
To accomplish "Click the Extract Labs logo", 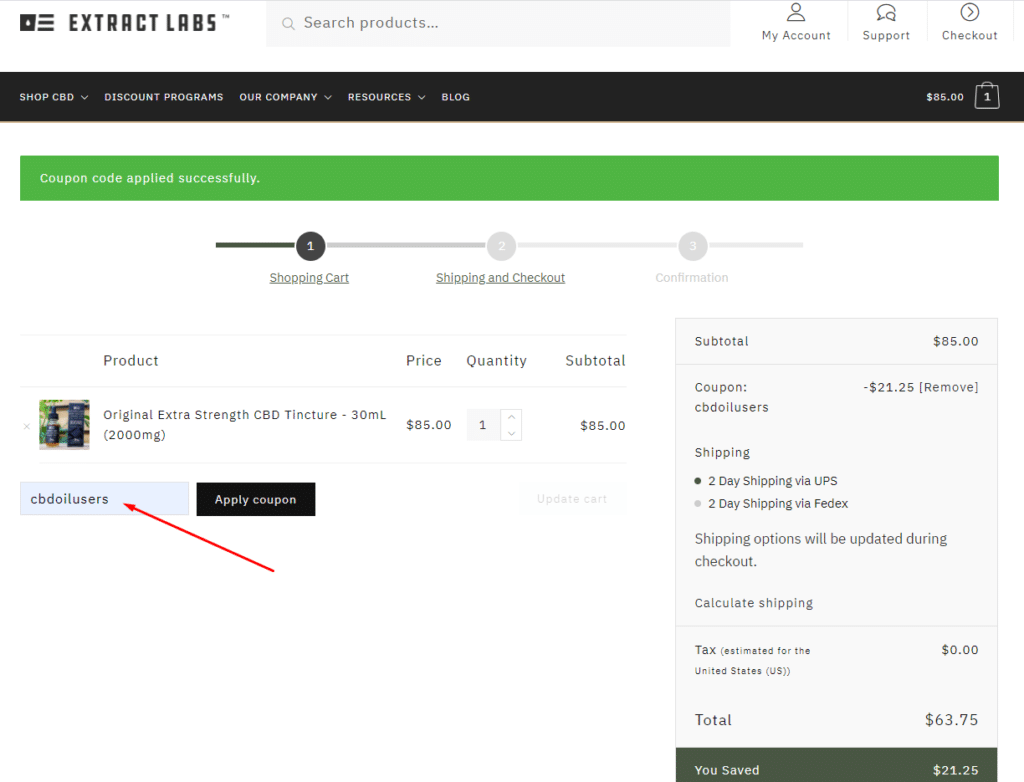I will click(x=124, y=23).
